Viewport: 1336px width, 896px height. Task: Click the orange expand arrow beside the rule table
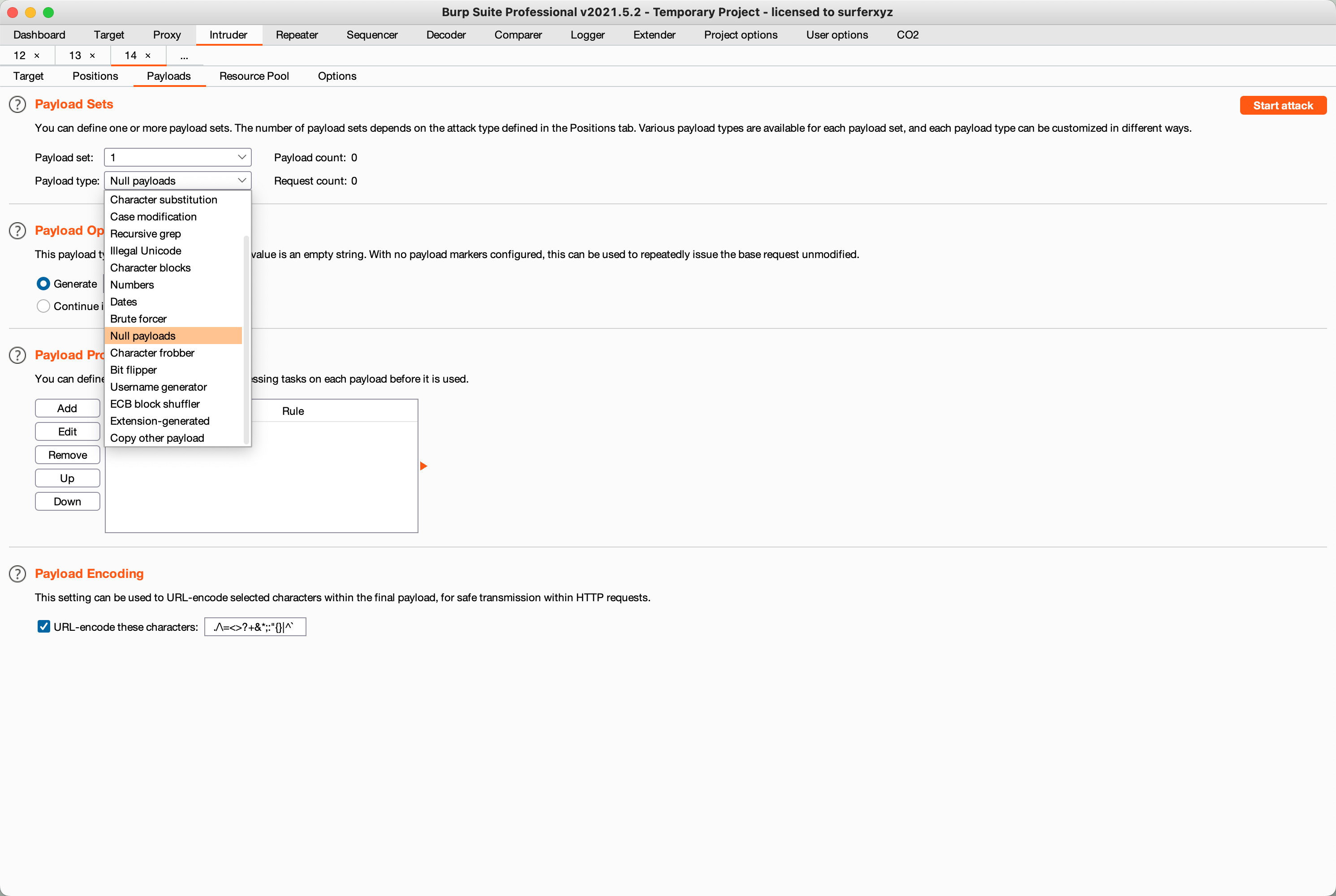coord(423,466)
